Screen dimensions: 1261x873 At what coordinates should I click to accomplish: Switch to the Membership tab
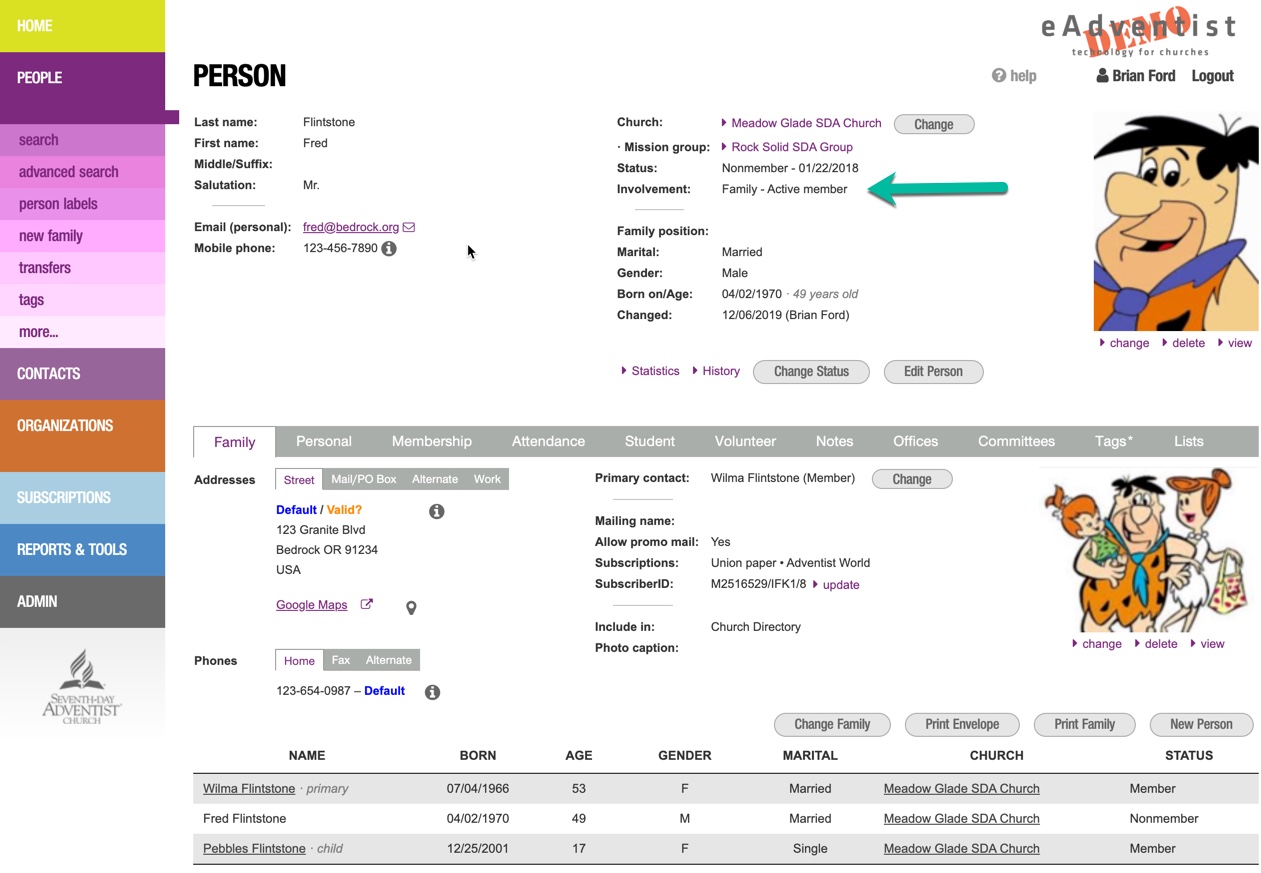[x=432, y=441]
